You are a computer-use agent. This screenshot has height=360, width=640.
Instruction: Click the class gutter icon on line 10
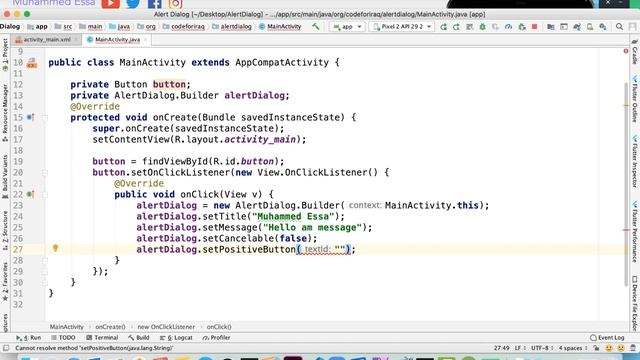coord(32,63)
